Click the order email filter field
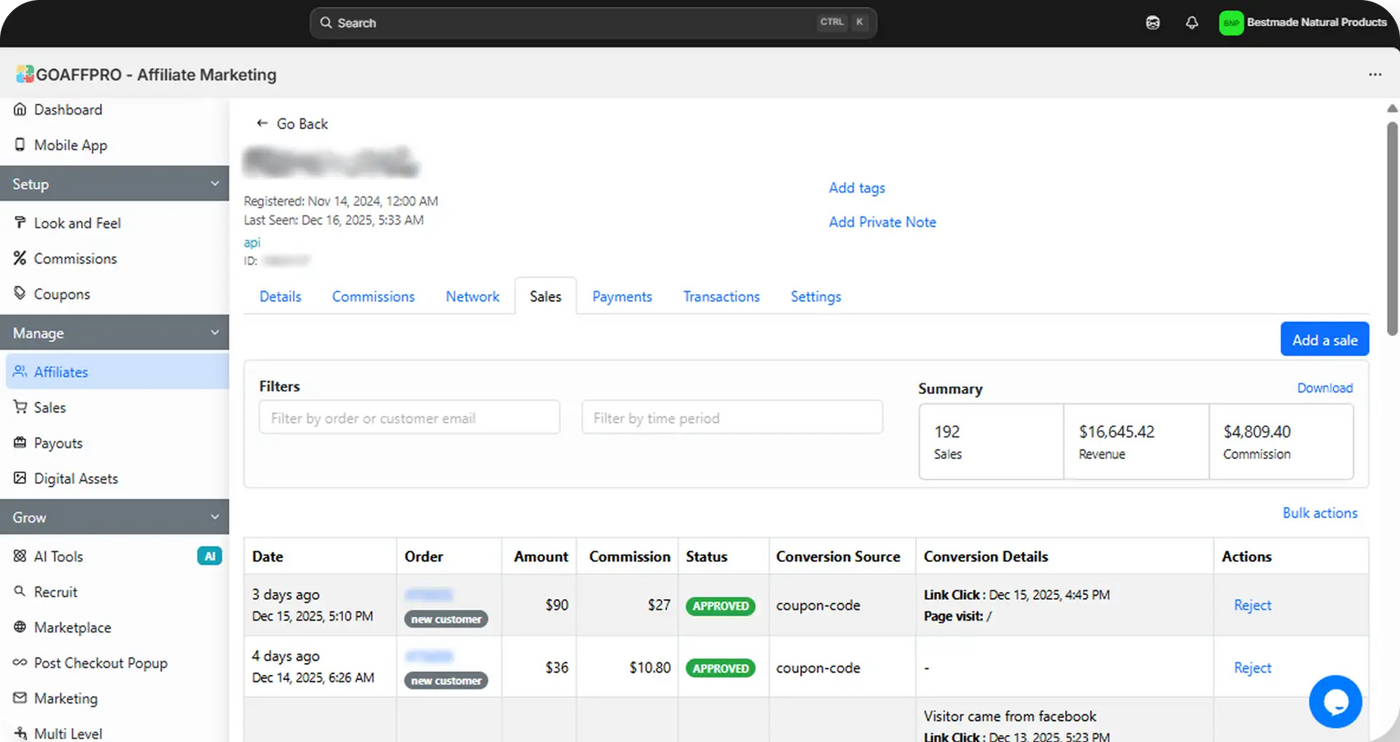1400x742 pixels. pos(409,417)
